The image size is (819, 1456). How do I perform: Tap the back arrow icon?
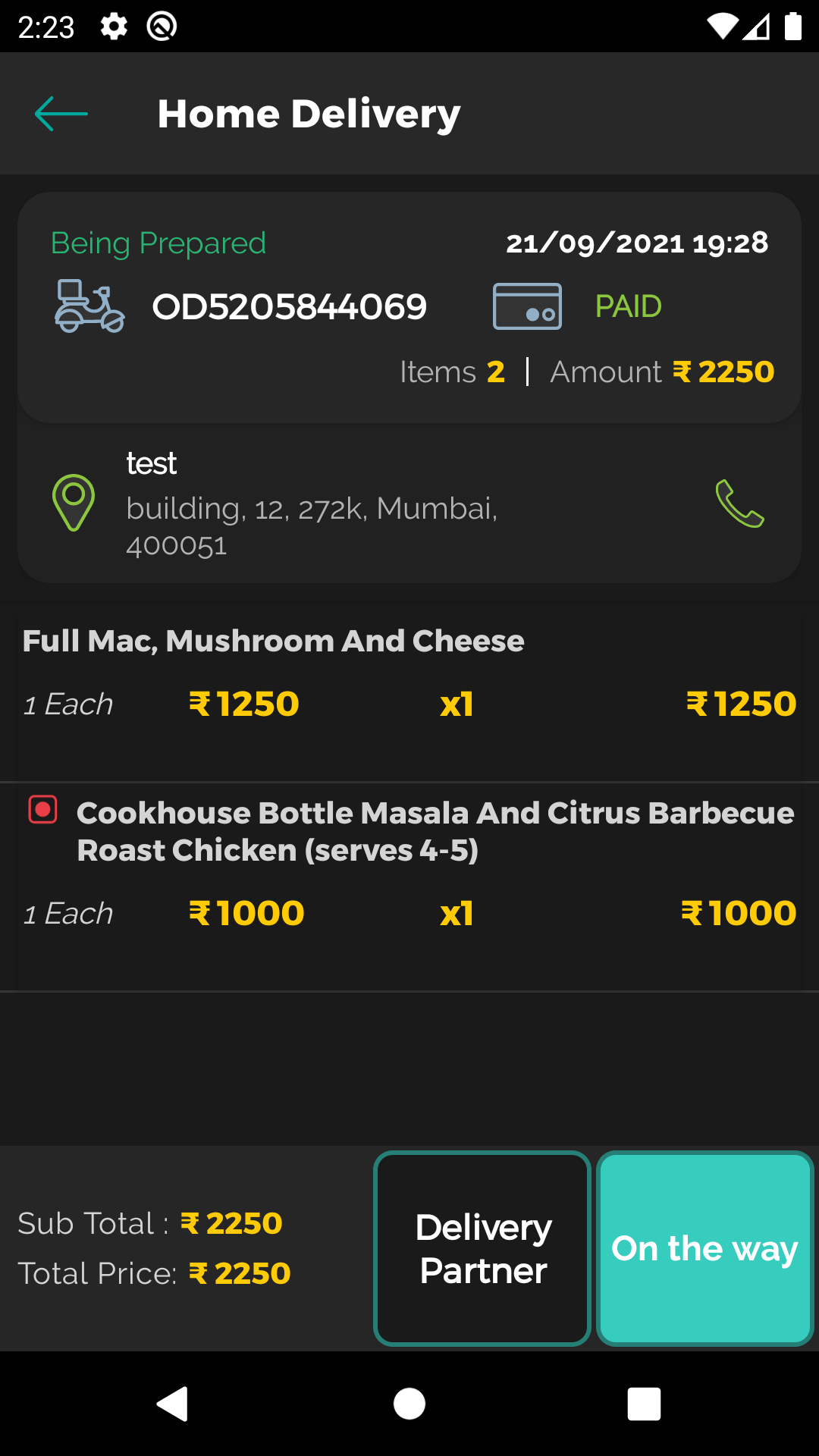(61, 114)
